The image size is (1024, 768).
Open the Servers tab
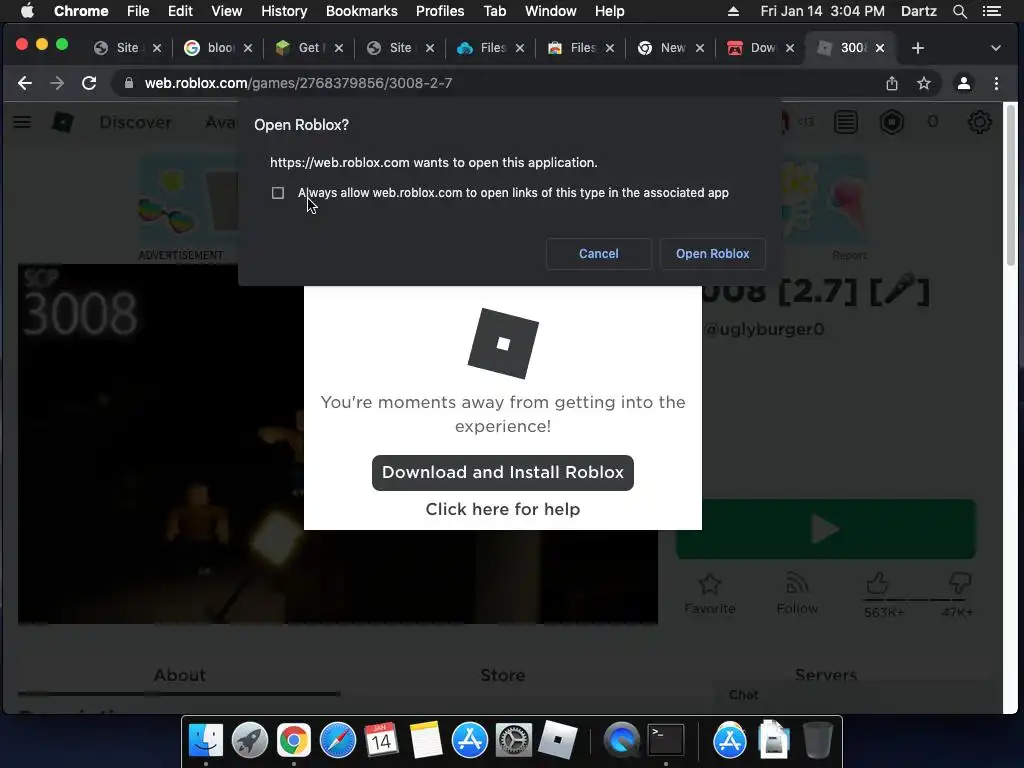click(x=825, y=675)
